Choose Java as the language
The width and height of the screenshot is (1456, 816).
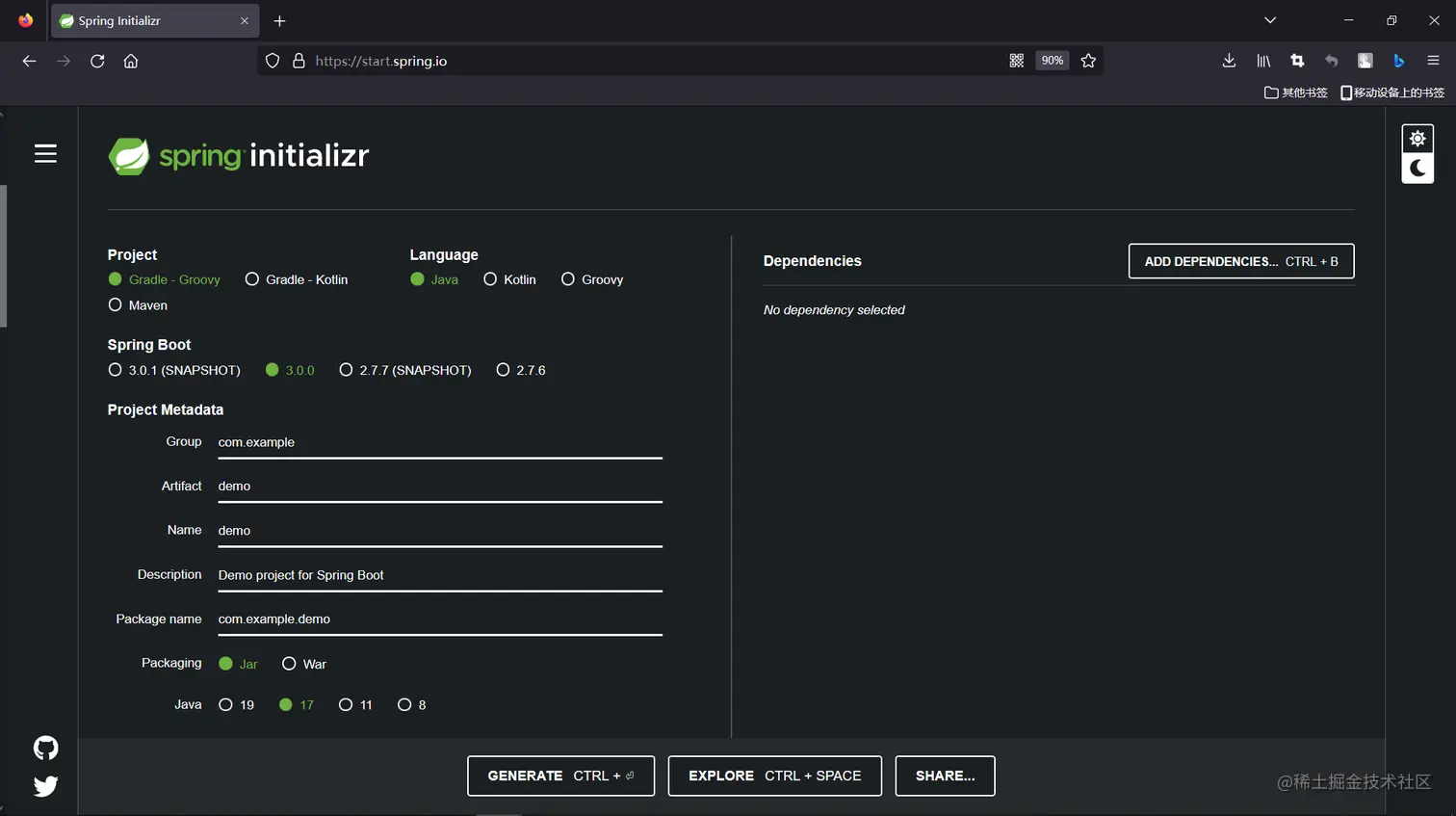click(434, 279)
